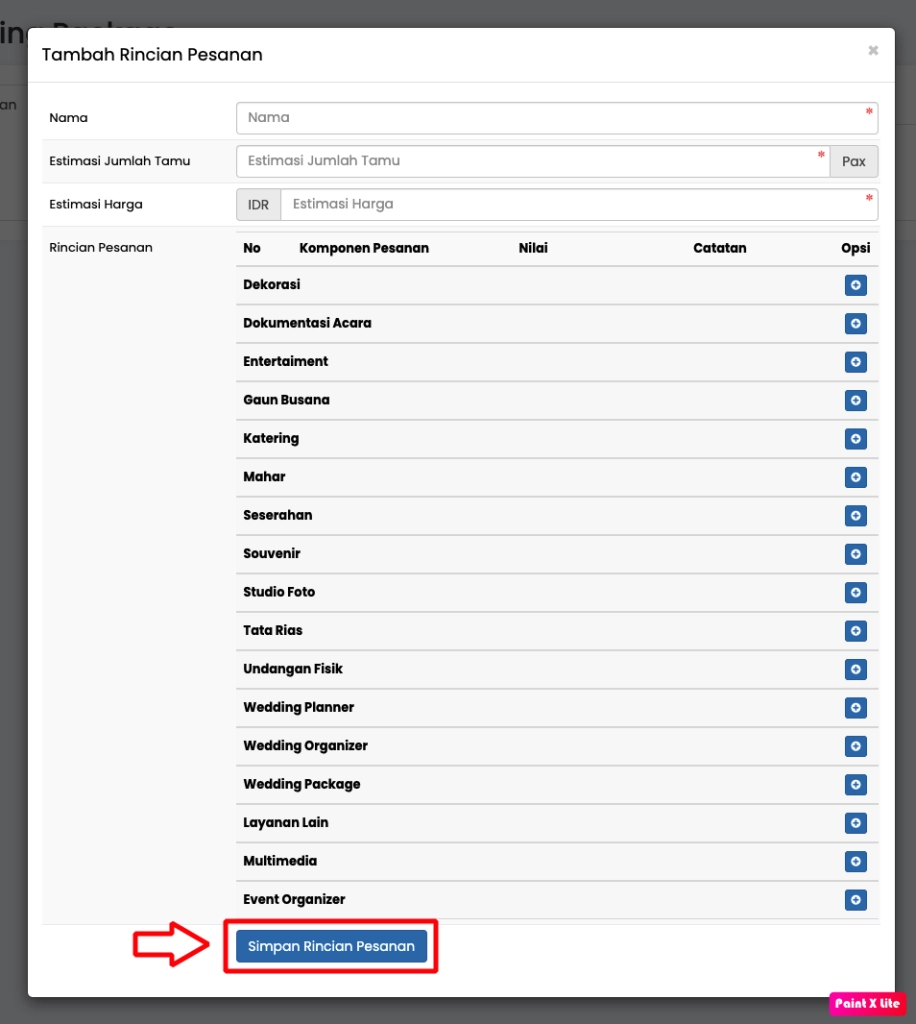Click the Nama input field

click(556, 117)
